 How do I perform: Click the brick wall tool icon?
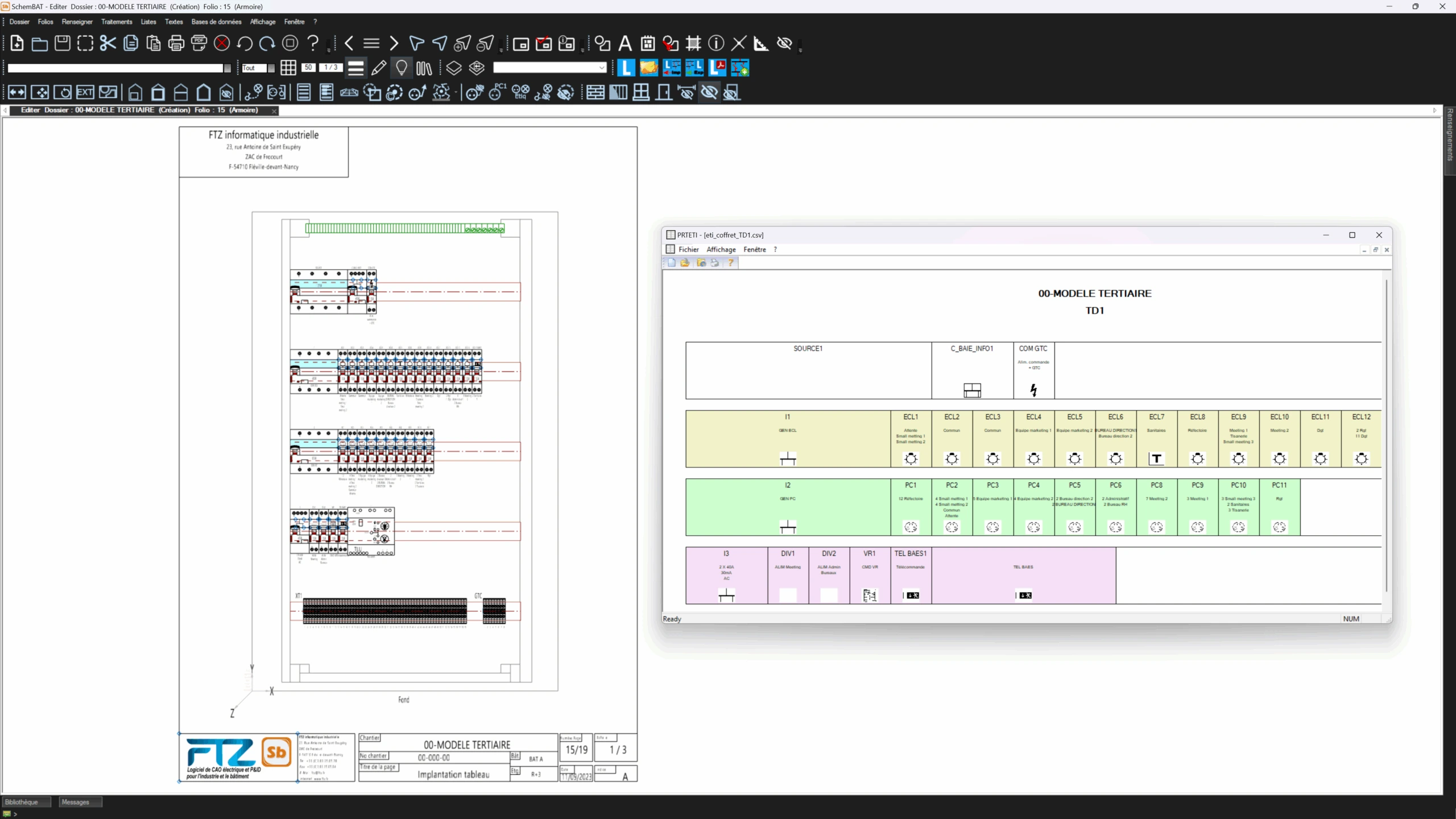[595, 92]
